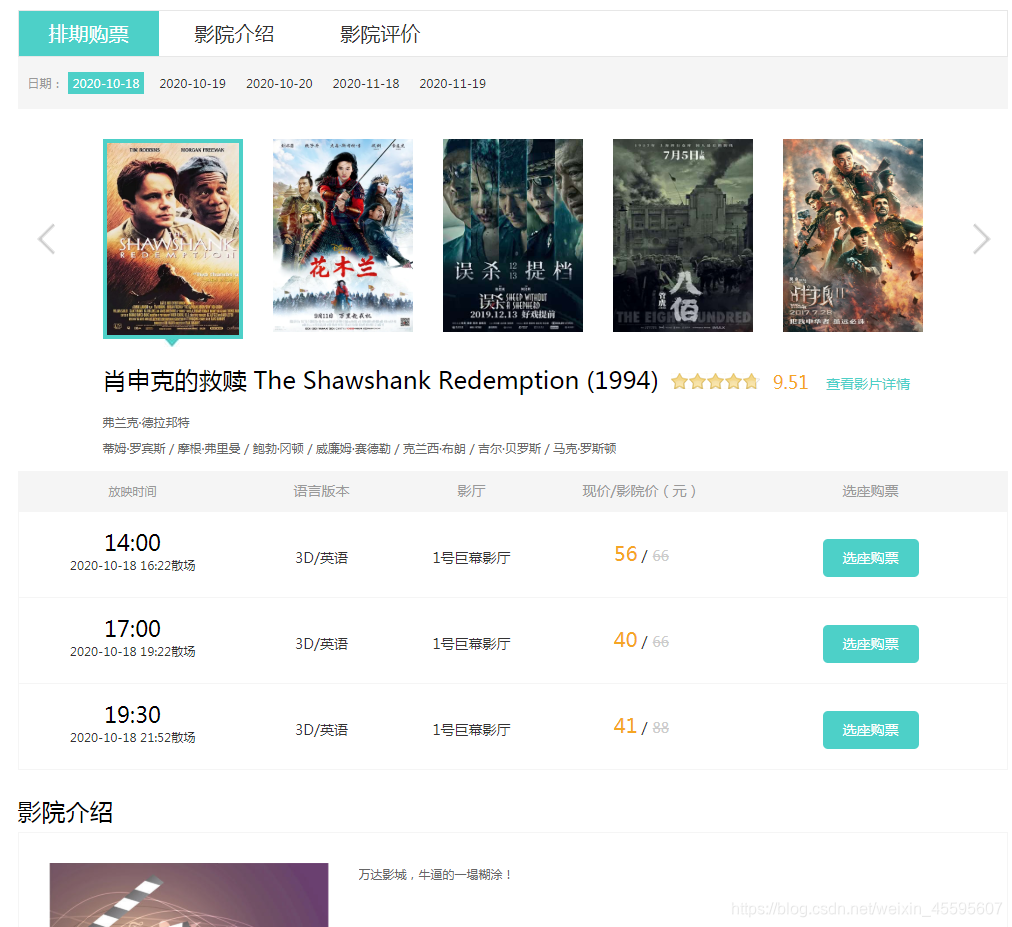Click director name 弗兰克·德拉邦特
The image size is (1012, 927).
pos(146,423)
